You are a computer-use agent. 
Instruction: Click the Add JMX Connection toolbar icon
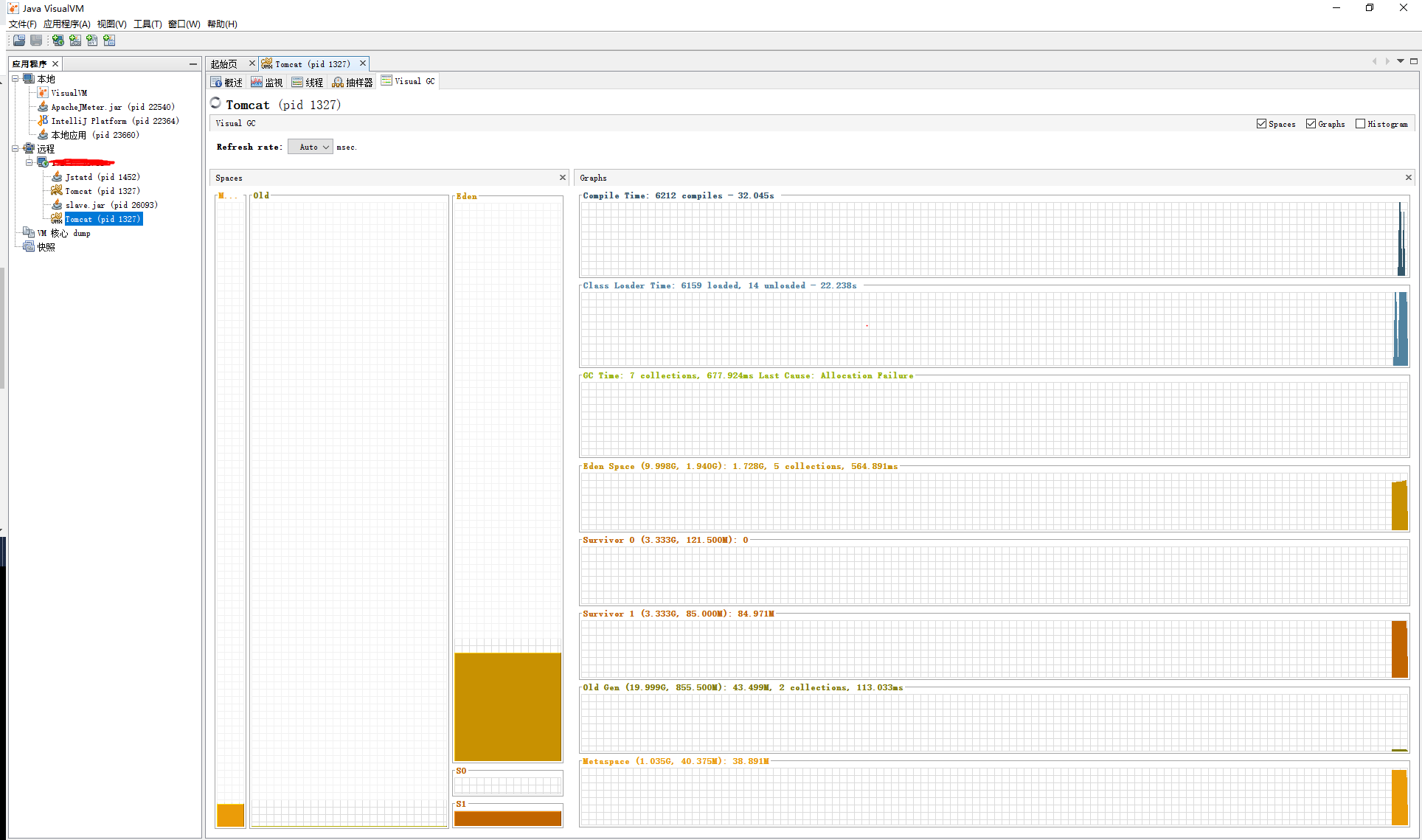point(75,40)
